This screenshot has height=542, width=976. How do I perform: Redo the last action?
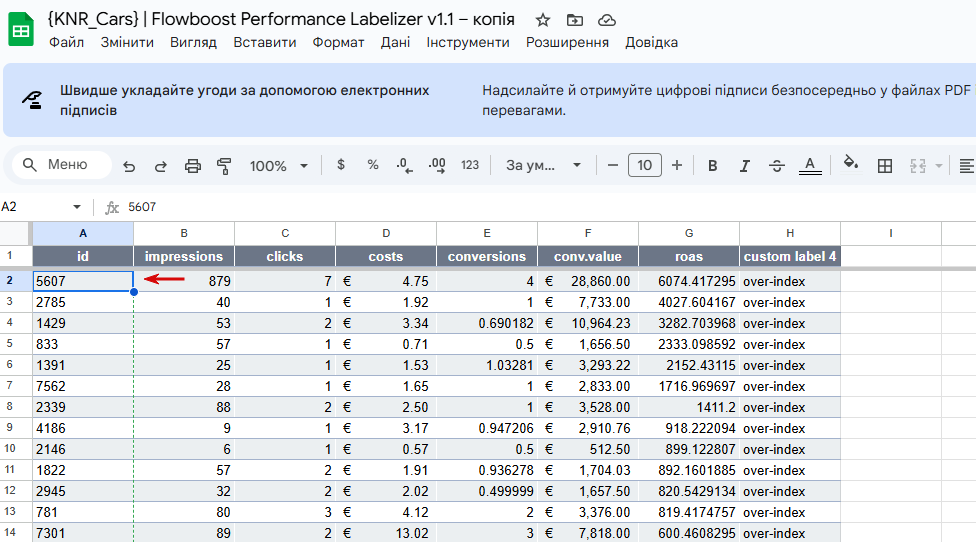click(x=161, y=166)
